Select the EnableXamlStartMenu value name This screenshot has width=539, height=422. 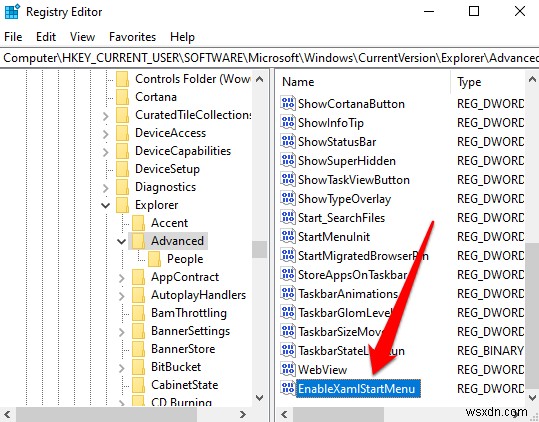357,389
